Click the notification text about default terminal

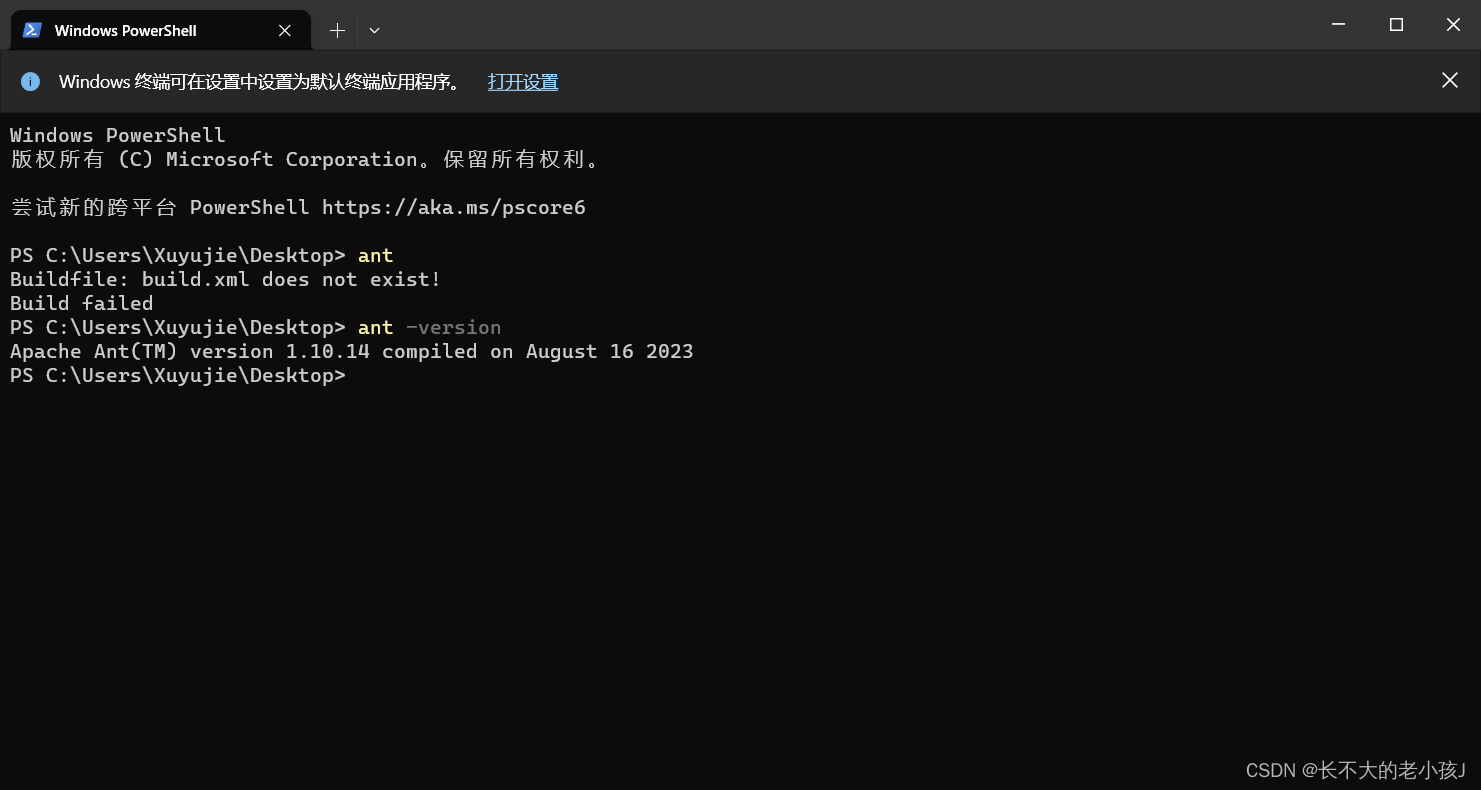point(262,82)
